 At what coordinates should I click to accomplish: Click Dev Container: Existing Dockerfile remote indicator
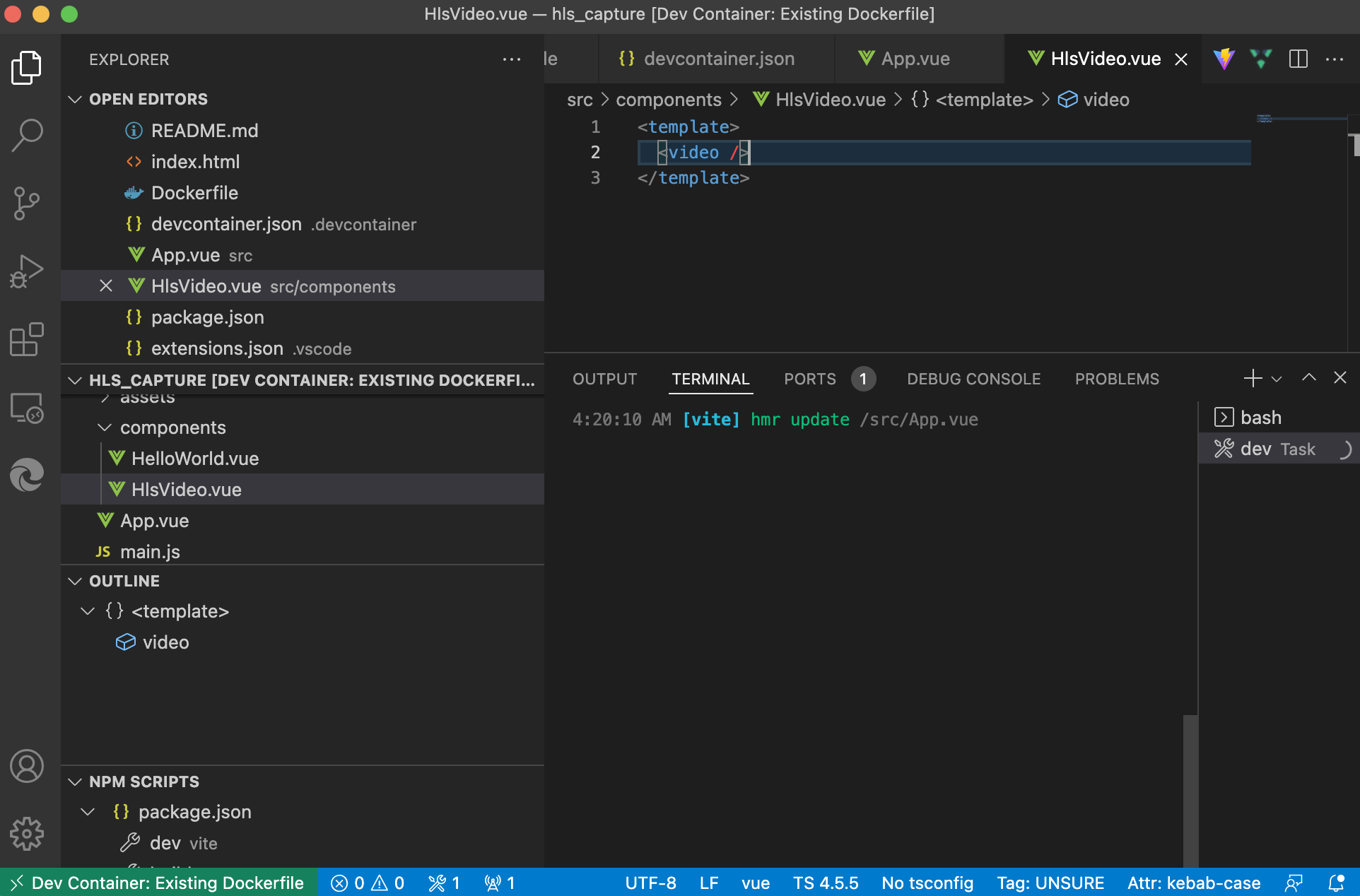159,883
